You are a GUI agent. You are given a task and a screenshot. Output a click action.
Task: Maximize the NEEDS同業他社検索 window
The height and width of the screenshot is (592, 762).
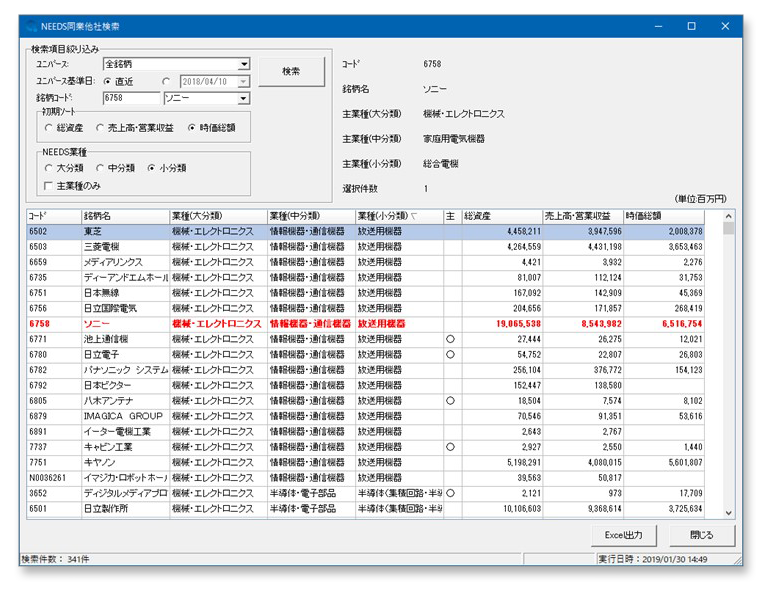click(x=692, y=26)
